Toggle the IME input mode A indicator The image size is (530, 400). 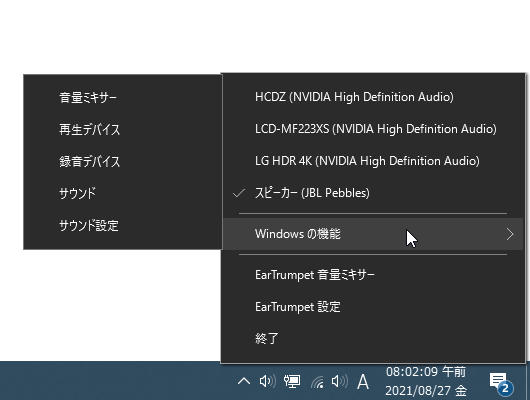(363, 382)
